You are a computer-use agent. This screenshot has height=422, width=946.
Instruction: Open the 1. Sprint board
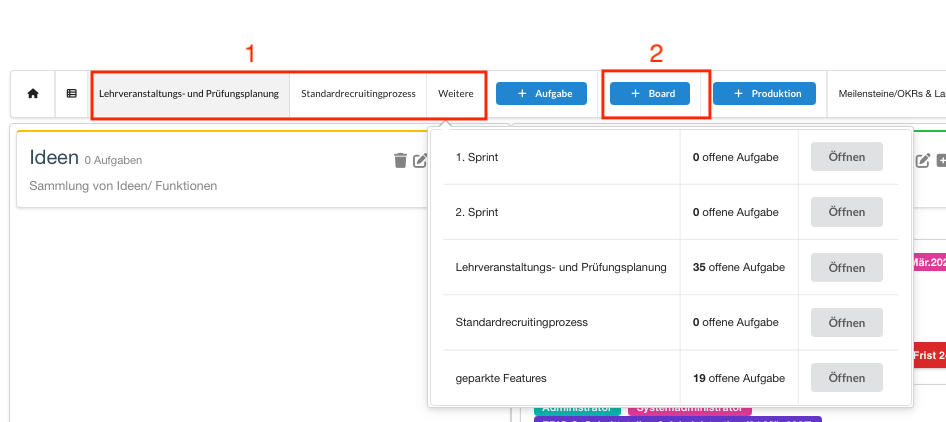click(x=846, y=157)
